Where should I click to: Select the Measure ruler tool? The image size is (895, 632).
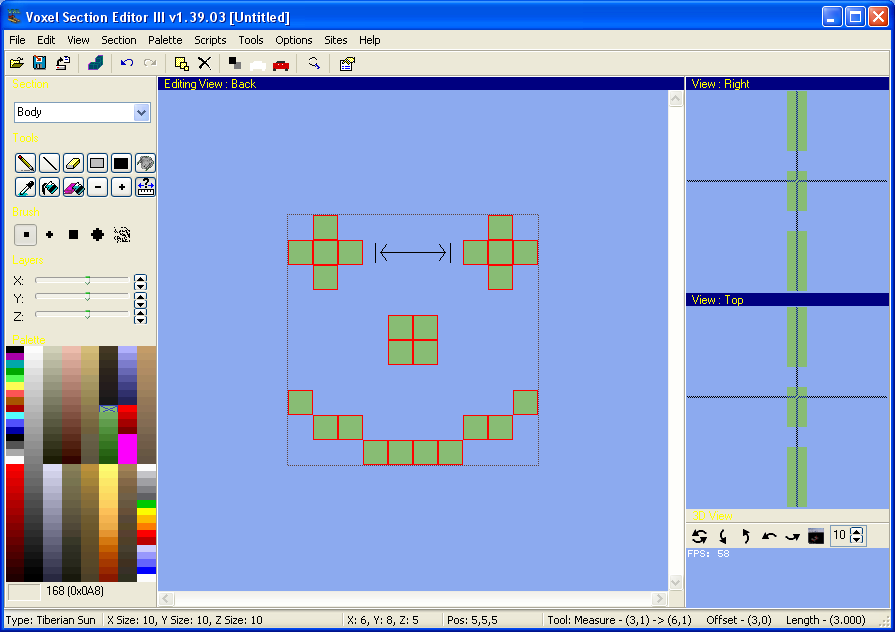[x=145, y=187]
